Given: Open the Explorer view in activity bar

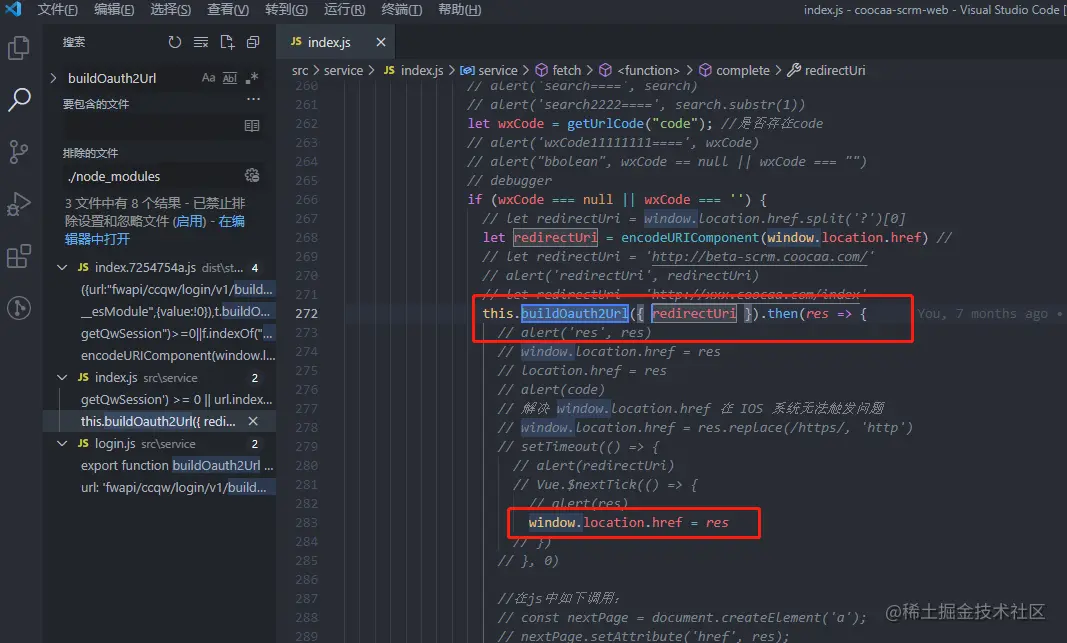Looking at the screenshot, I should point(18,48).
